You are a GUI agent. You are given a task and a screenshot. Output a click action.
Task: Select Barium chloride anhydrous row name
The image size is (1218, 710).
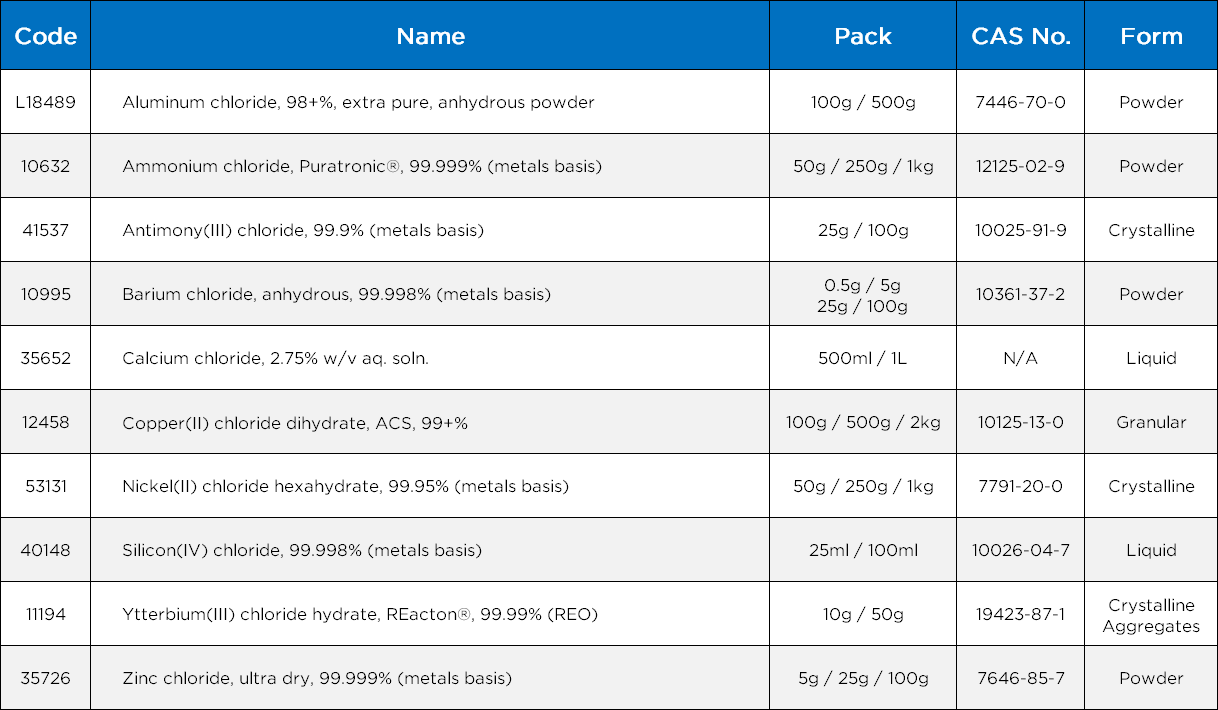336,294
